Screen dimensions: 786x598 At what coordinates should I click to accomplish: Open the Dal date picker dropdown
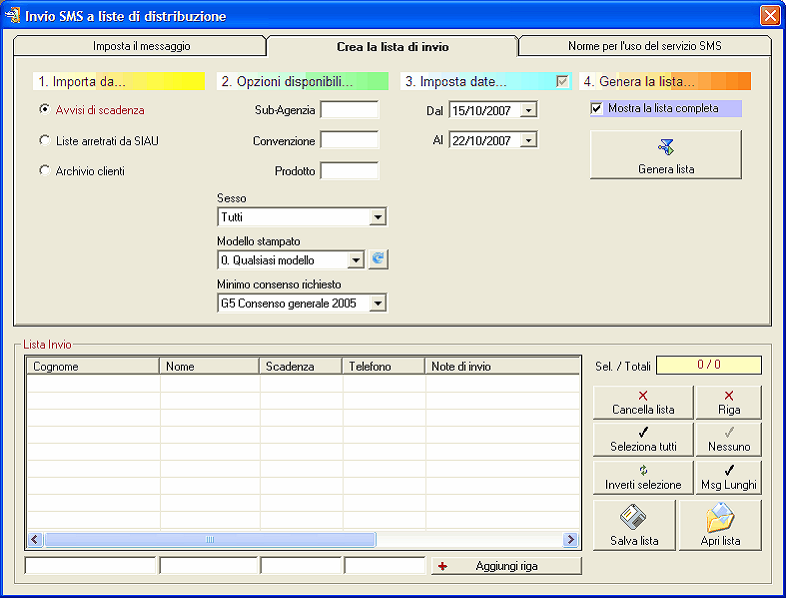529,110
